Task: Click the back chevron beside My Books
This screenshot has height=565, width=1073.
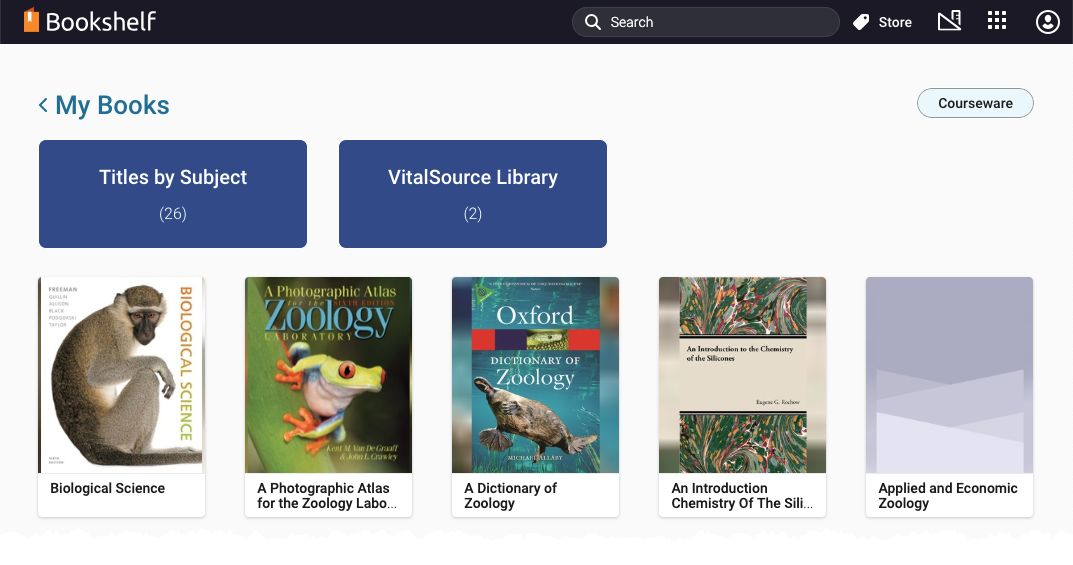Action: (x=43, y=105)
